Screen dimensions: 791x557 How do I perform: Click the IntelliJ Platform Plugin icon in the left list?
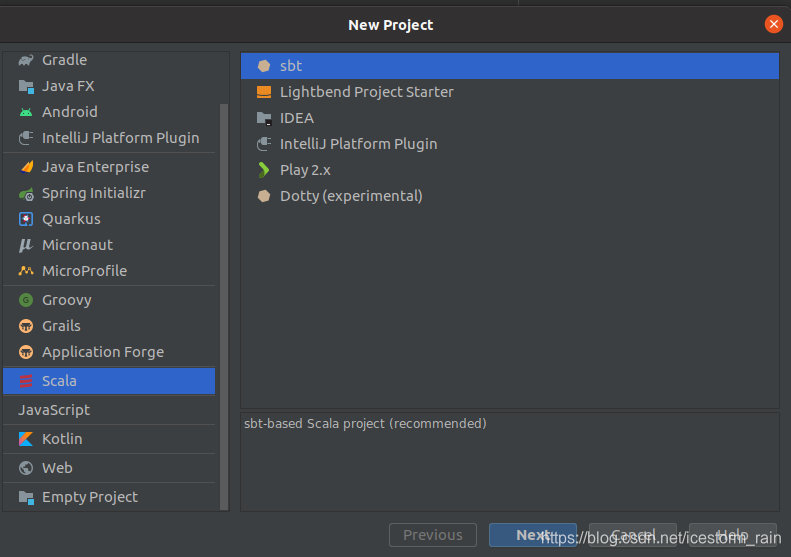[x=26, y=138]
